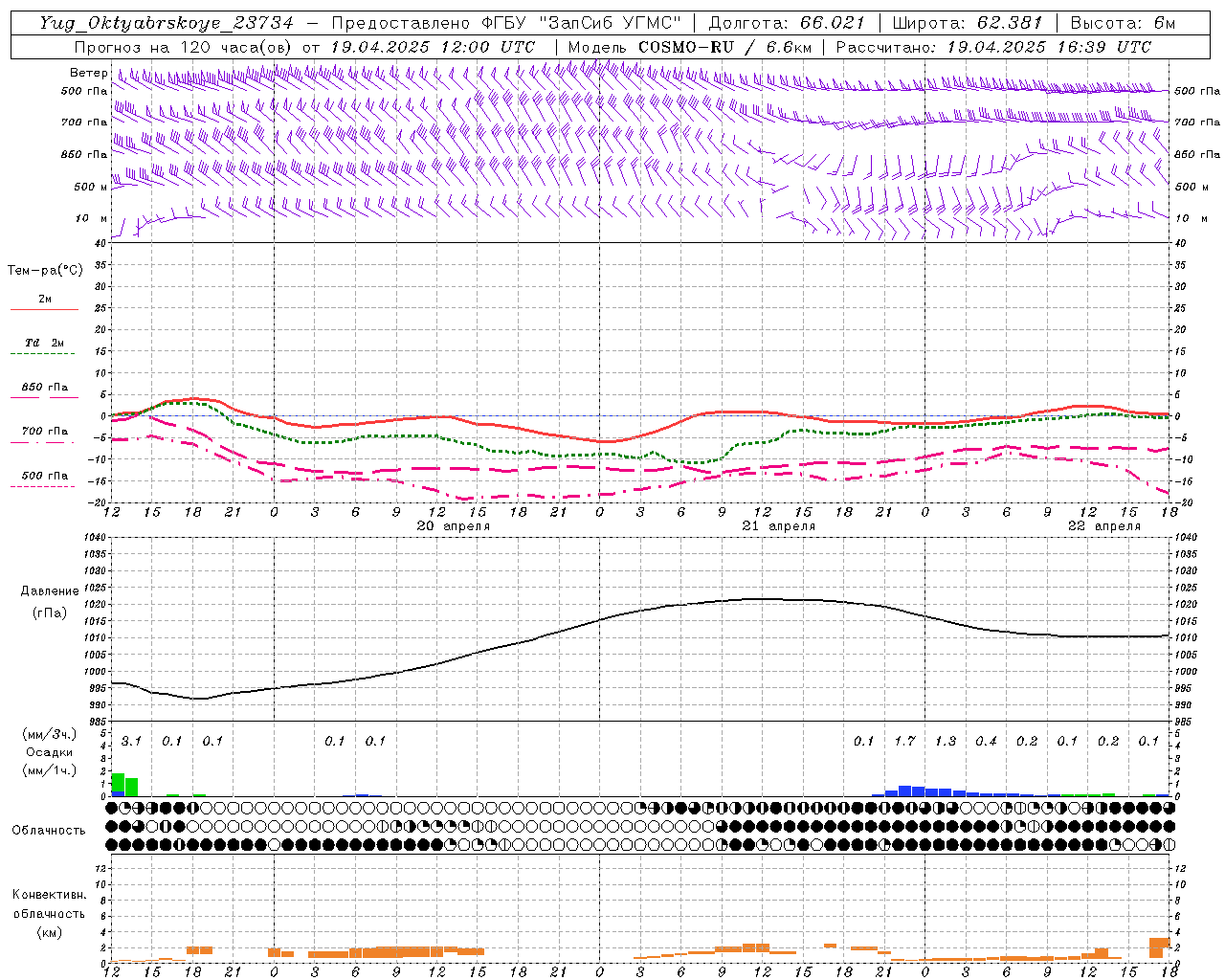Click the tallest green precipitation bar
The width and height of the screenshot is (1225, 980).
coord(119,782)
